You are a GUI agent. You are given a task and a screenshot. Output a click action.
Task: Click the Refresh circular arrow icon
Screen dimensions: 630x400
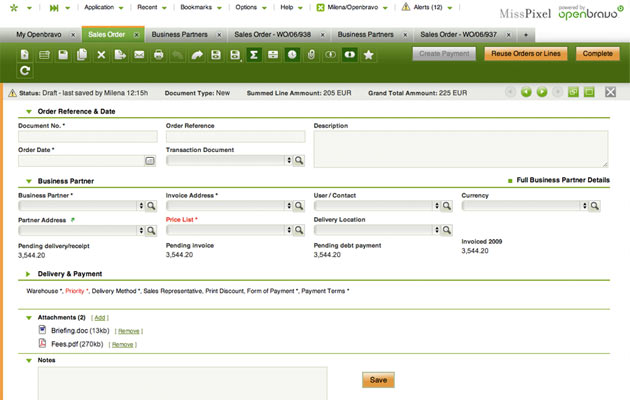tap(25, 71)
